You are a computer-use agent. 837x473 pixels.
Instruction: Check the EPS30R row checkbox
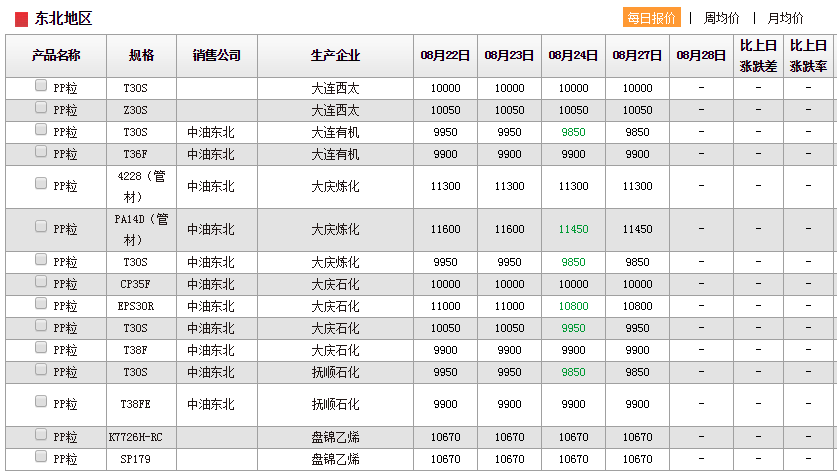click(41, 303)
